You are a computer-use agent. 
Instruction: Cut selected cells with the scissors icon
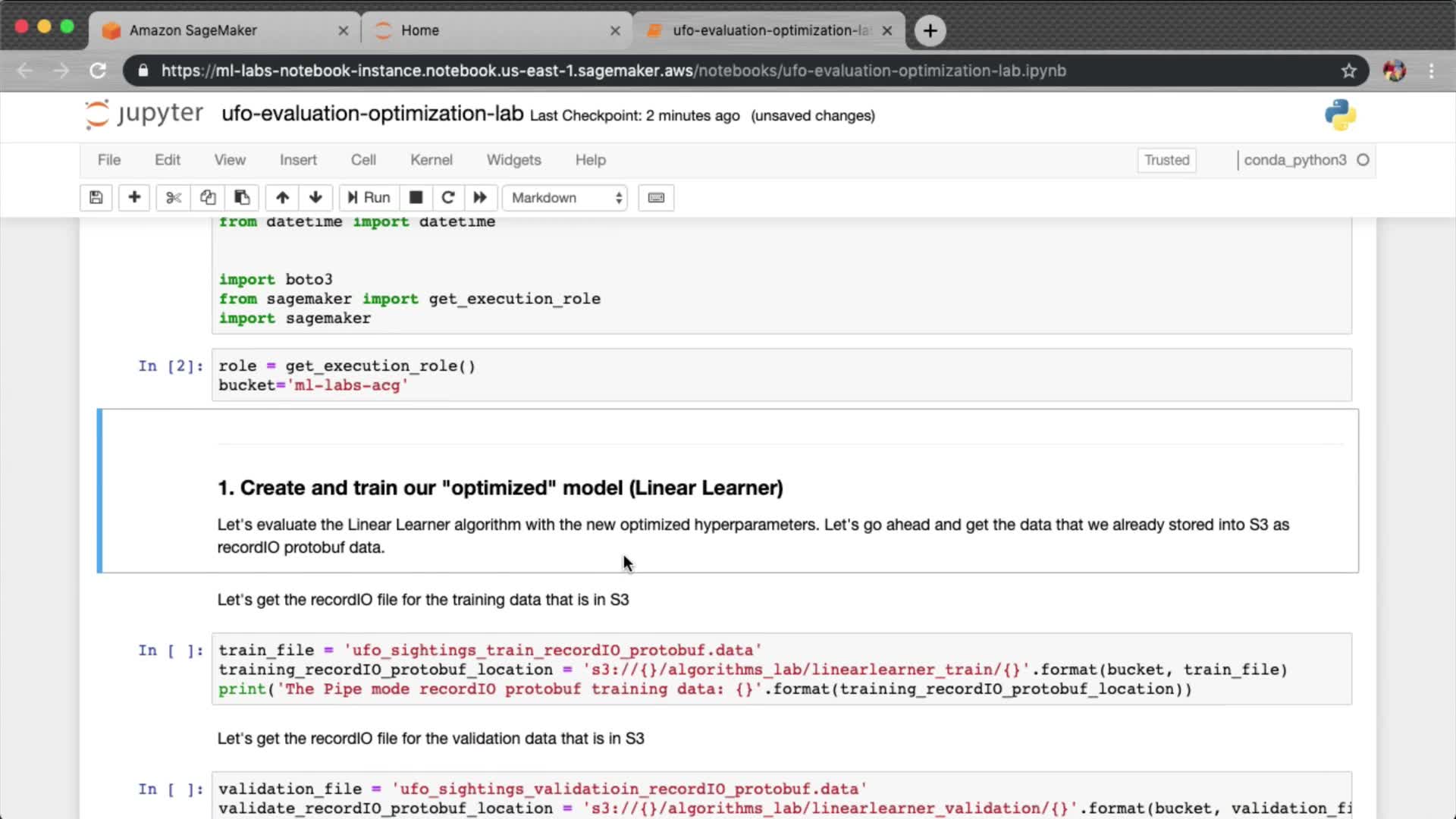(174, 198)
